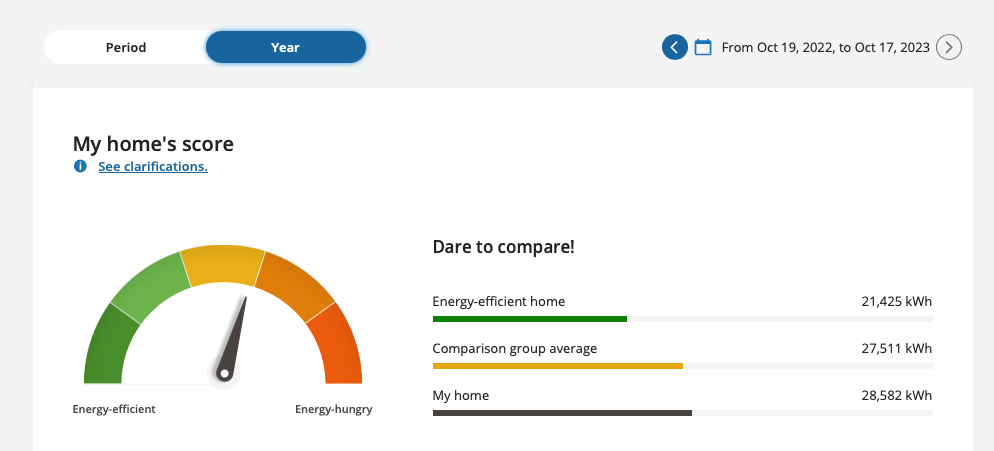Click the gauge needle pivot
The width and height of the screenshot is (994, 451).
tap(224, 374)
